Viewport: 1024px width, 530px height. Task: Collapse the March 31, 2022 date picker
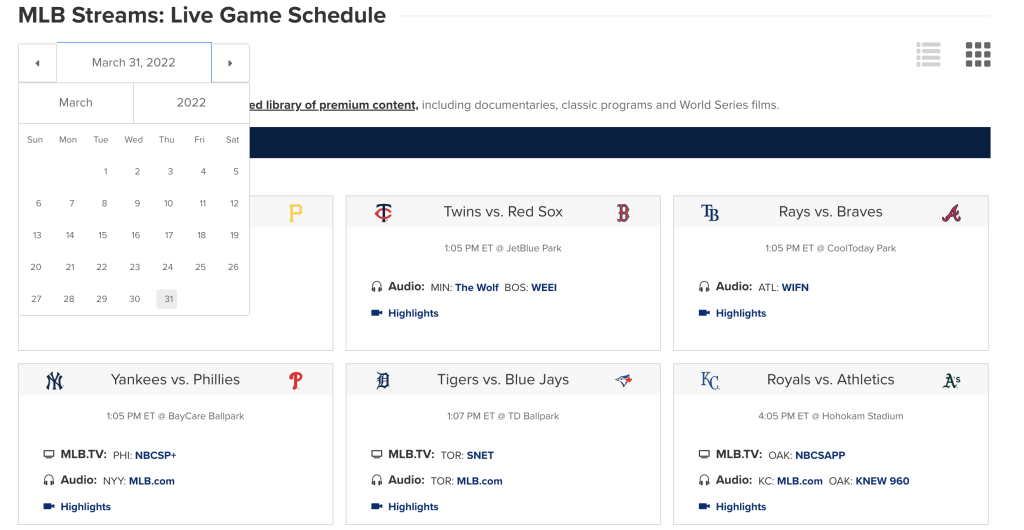[x=133, y=63]
